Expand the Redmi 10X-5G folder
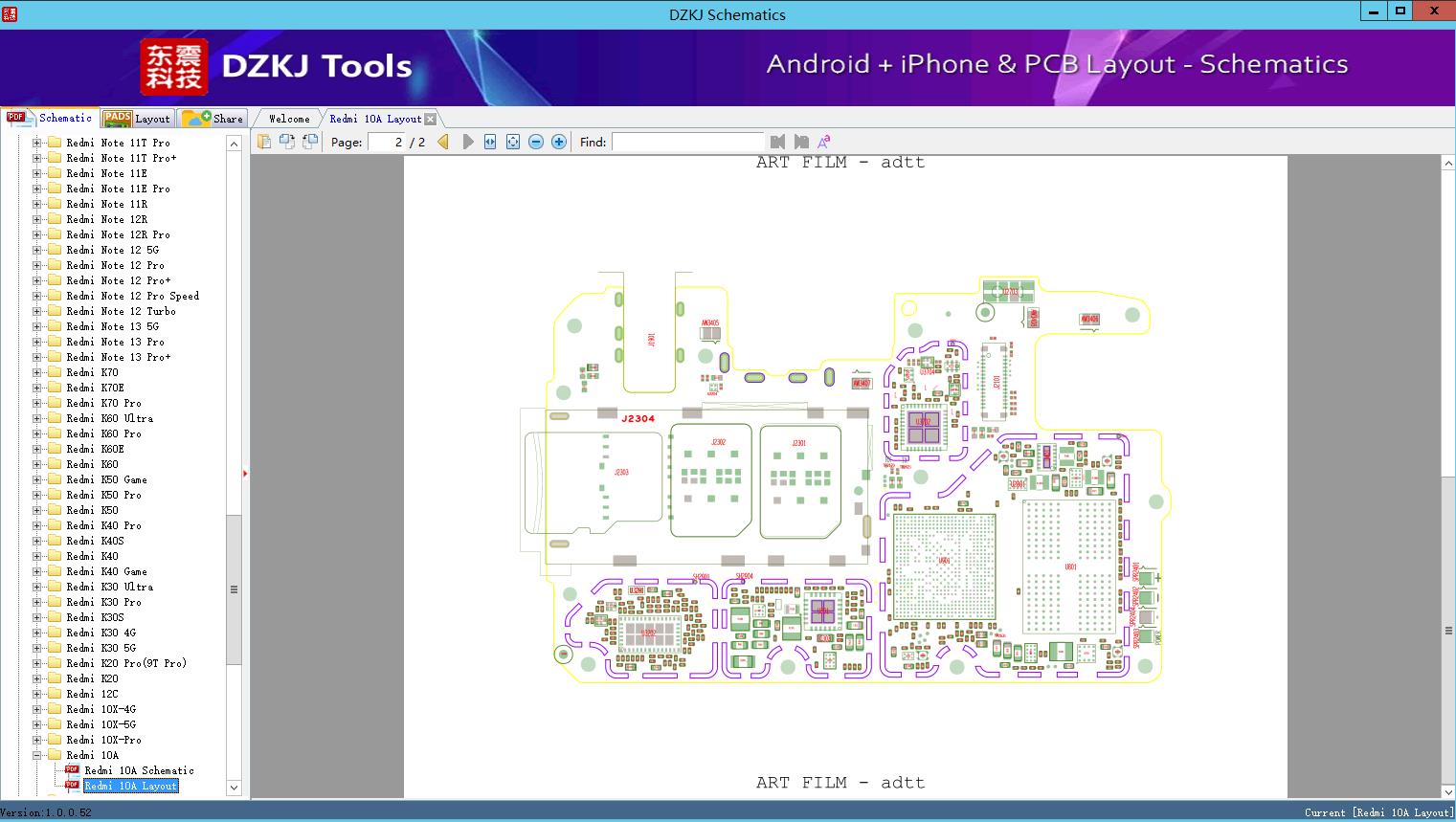Viewport: 1456px width, 822px height. point(36,724)
